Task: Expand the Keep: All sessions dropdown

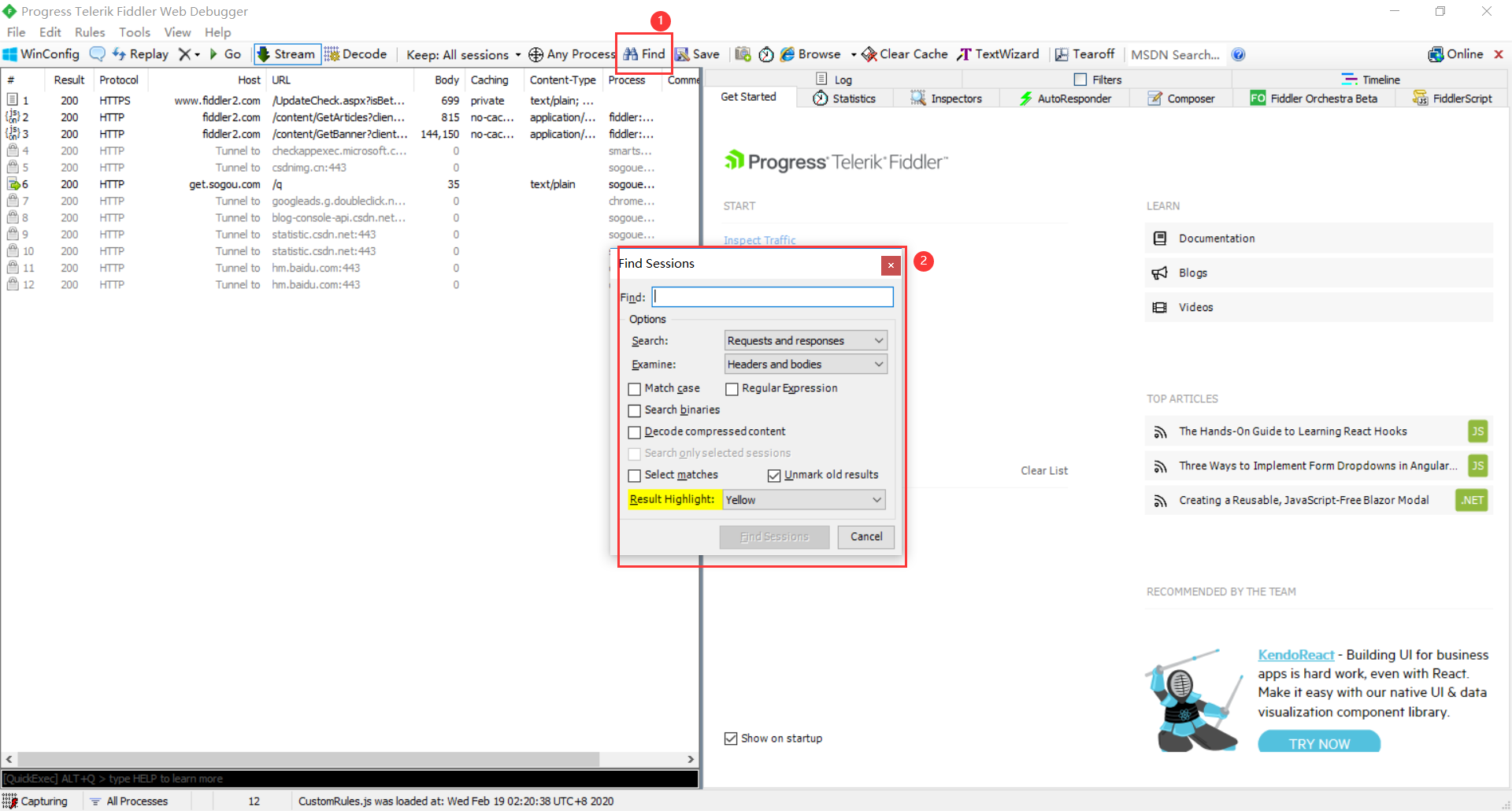Action: coord(464,54)
